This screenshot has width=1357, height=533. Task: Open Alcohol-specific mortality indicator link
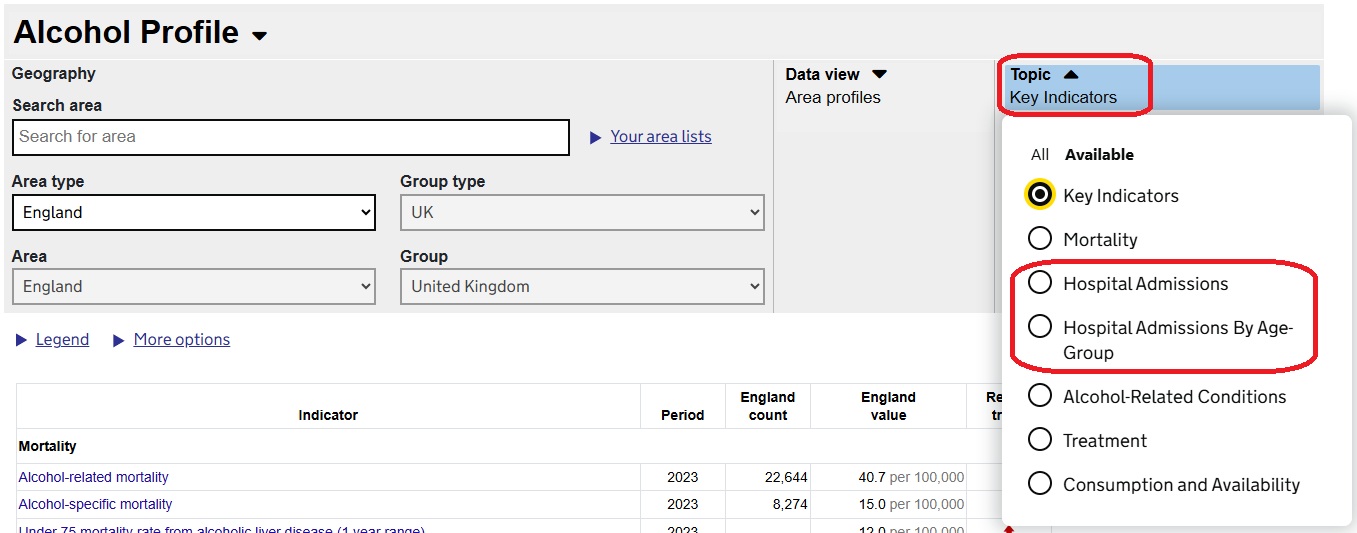95,504
